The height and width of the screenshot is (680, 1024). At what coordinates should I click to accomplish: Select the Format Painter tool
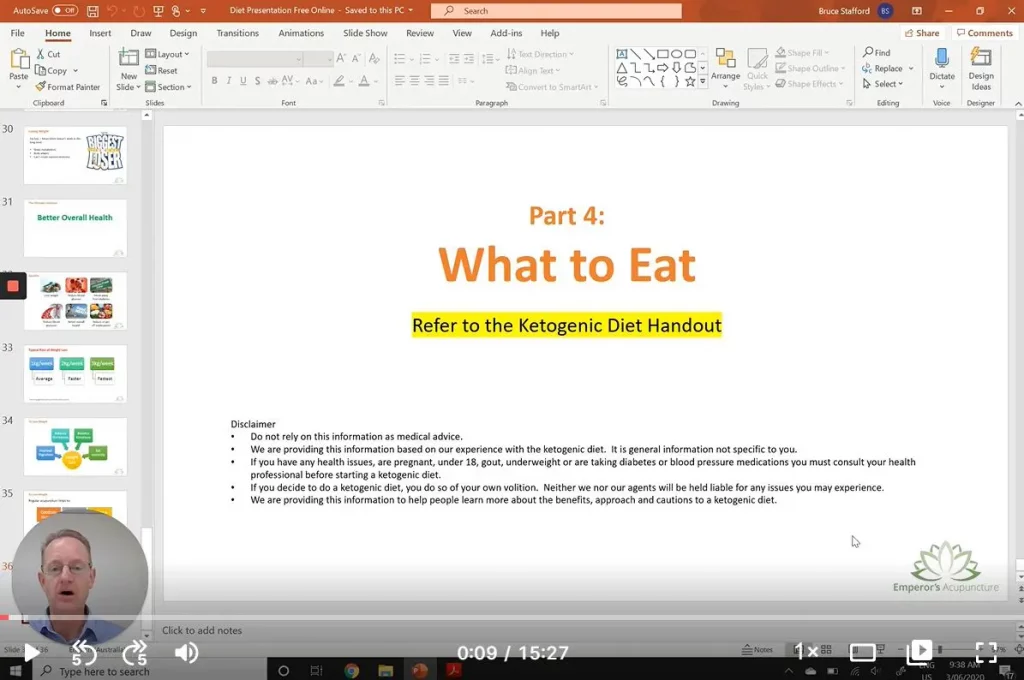[68, 87]
